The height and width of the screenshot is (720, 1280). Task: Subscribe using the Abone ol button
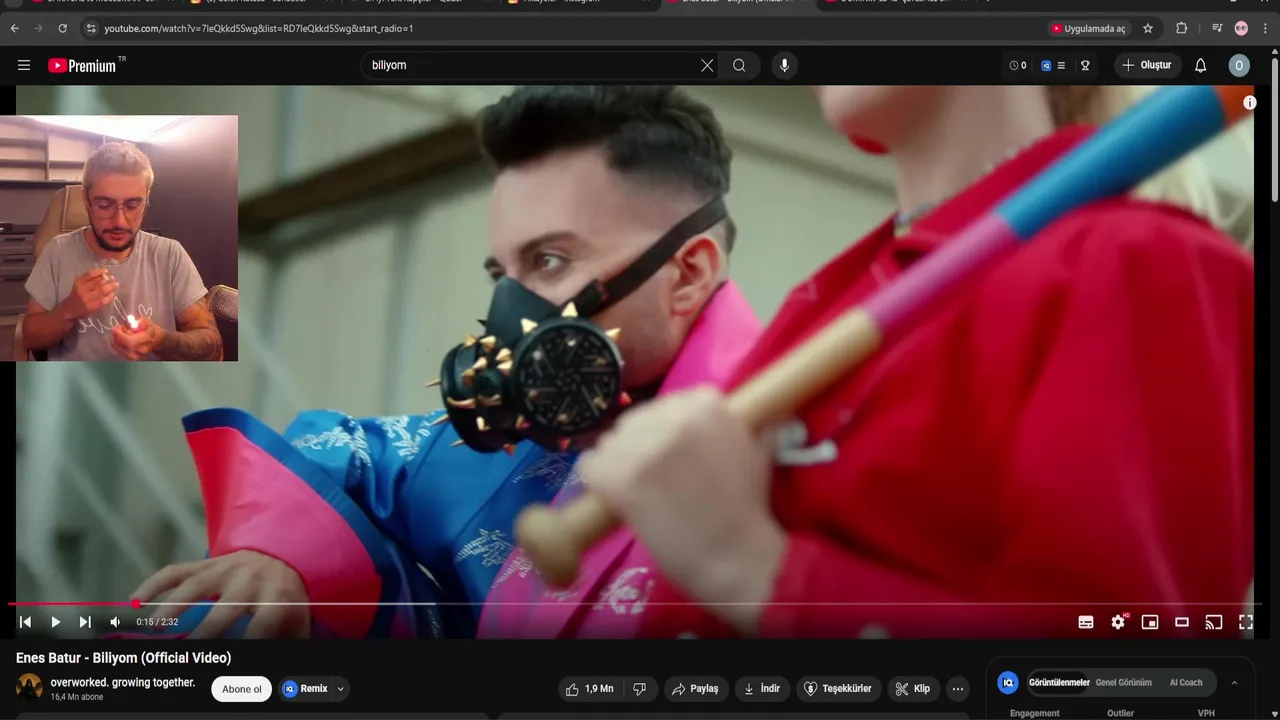click(x=242, y=689)
